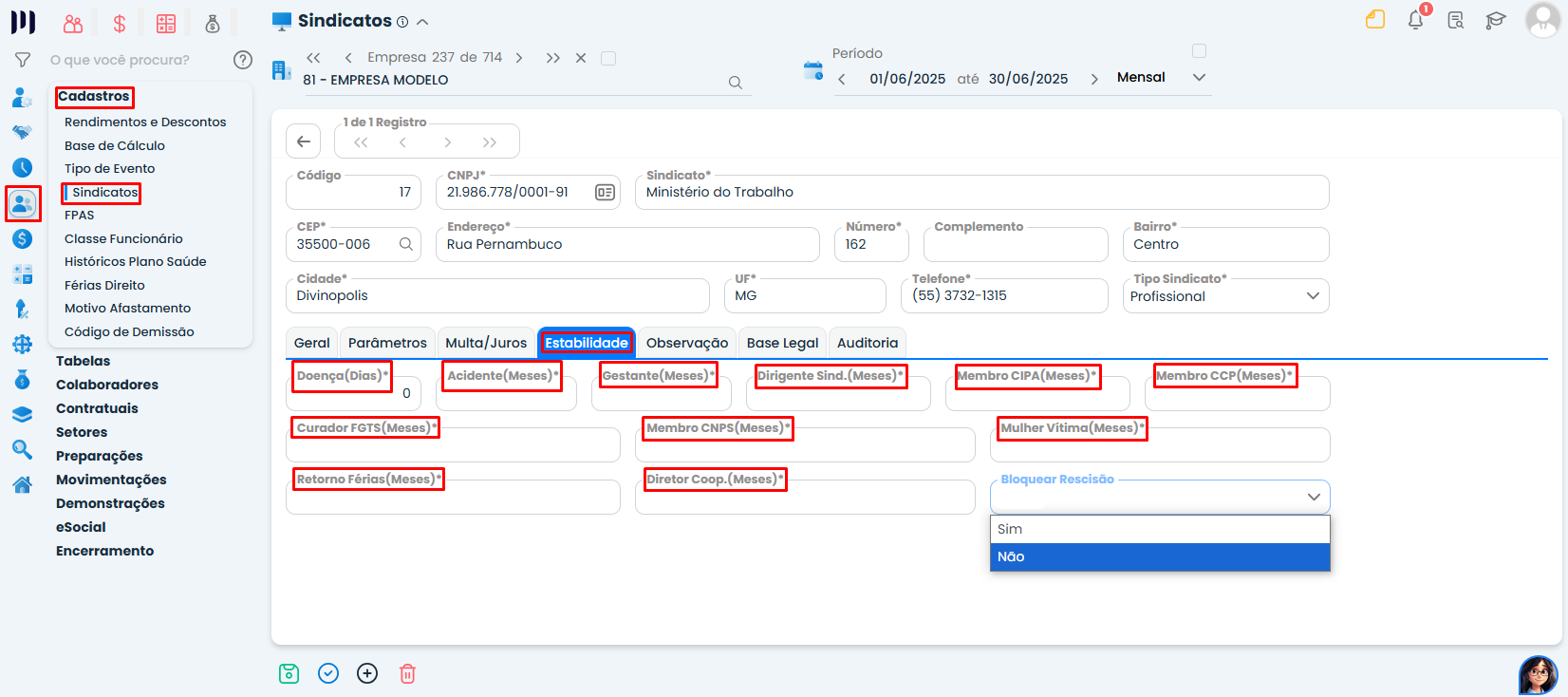Viewport: 1568px width, 697px height.
Task: Click the confirm checkmark circle icon
Action: [328, 673]
